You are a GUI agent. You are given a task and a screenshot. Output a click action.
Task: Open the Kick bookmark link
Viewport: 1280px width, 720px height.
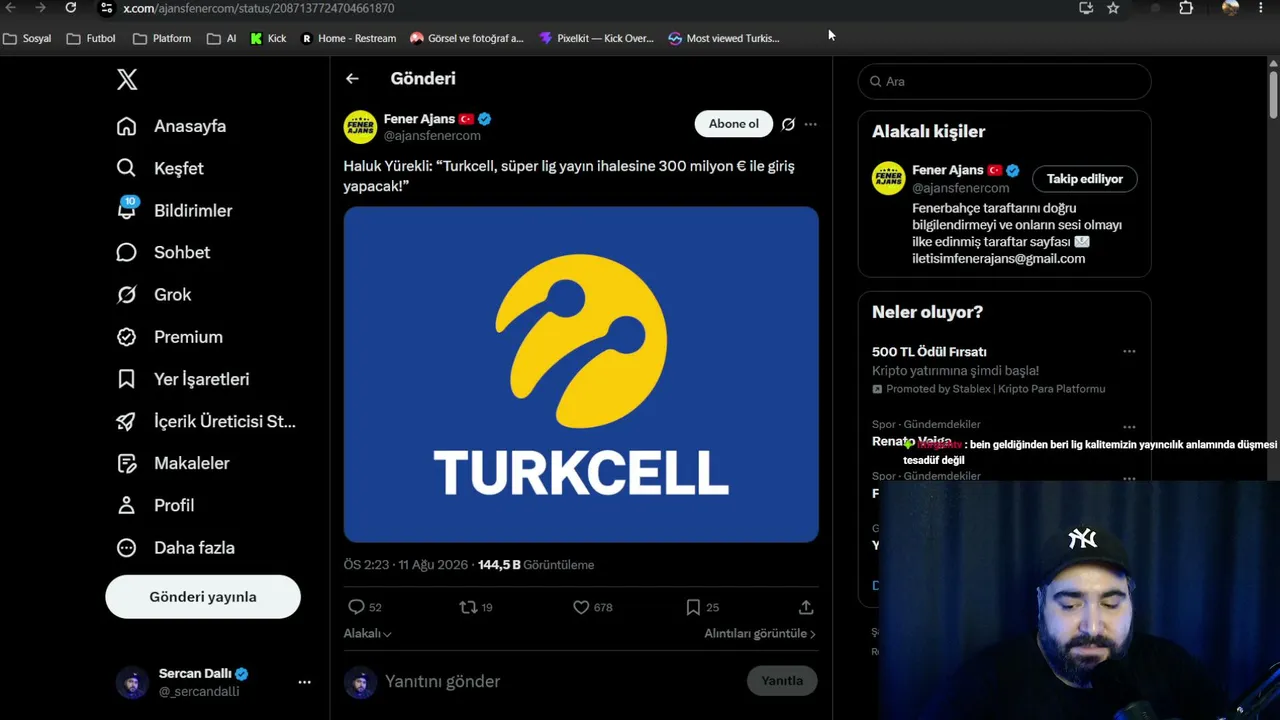[x=268, y=38]
